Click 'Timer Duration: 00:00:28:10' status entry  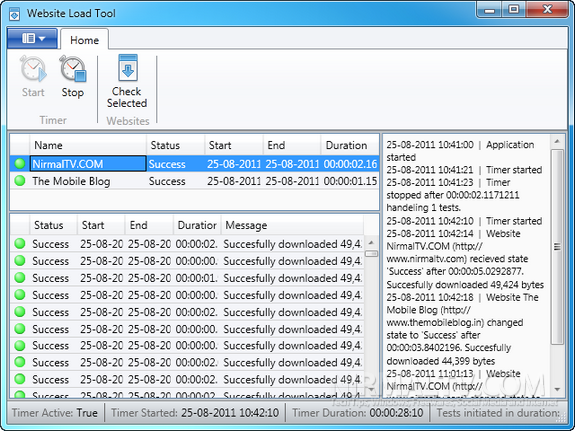click(358, 413)
